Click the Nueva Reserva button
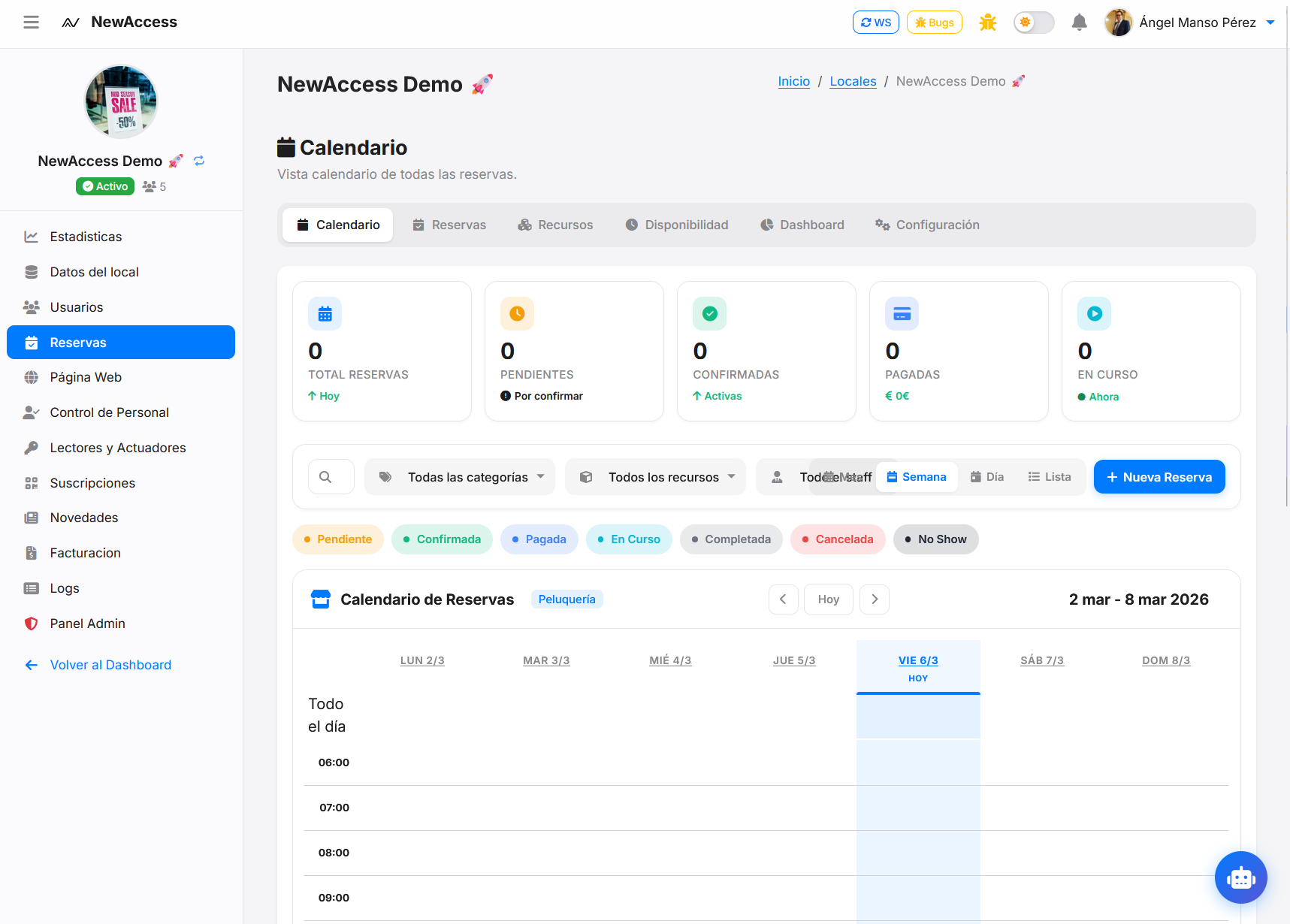 click(x=1159, y=477)
